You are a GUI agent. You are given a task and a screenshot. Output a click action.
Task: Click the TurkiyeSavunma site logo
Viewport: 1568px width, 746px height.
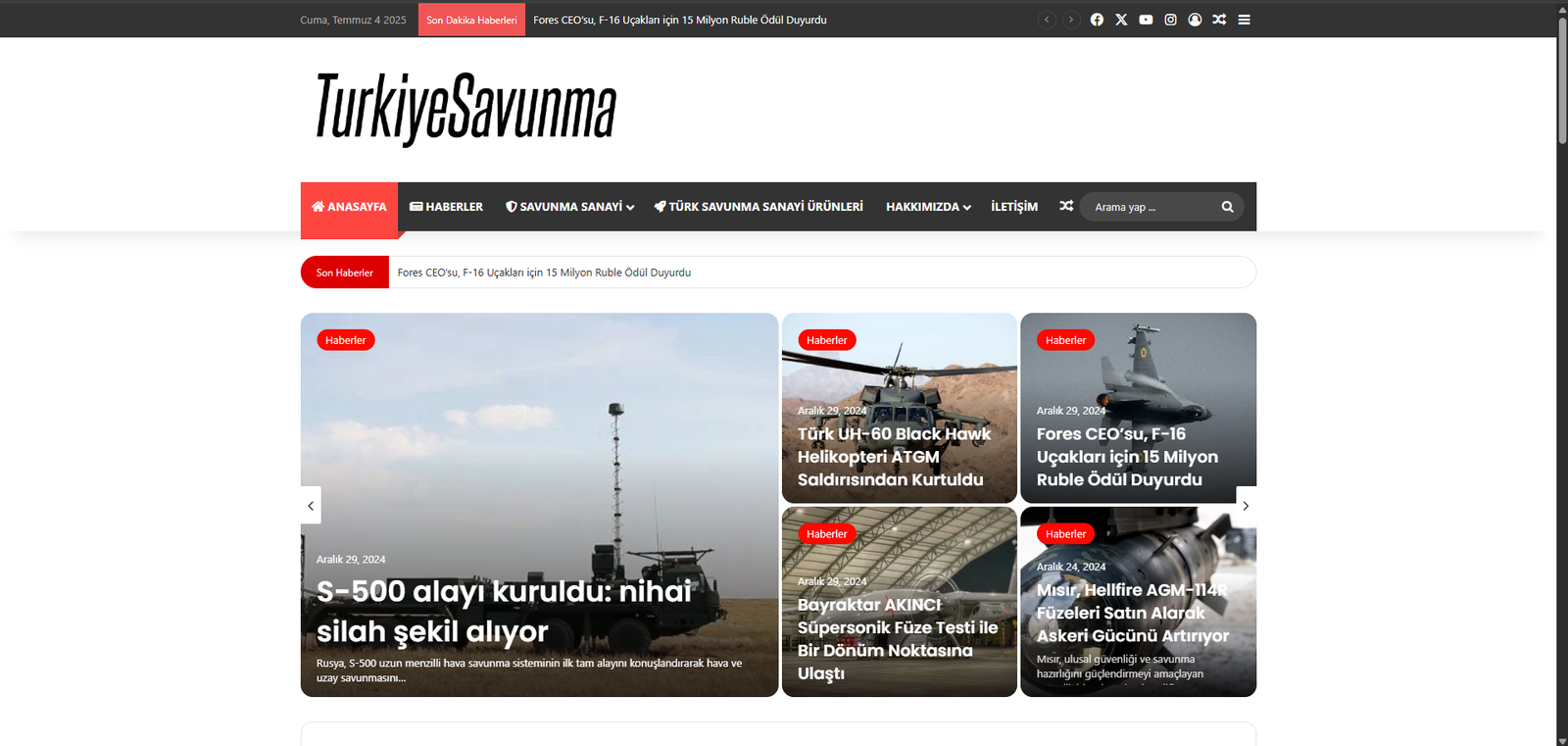(465, 109)
